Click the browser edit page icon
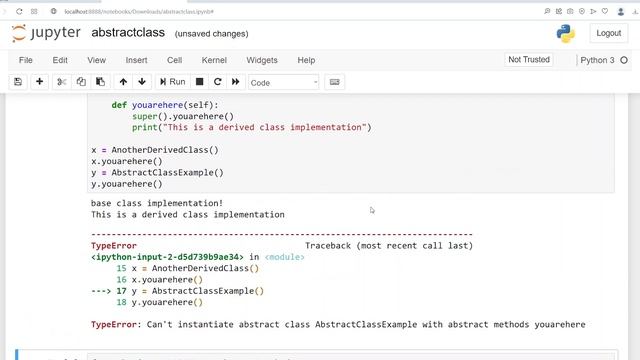 (x=559, y=11)
